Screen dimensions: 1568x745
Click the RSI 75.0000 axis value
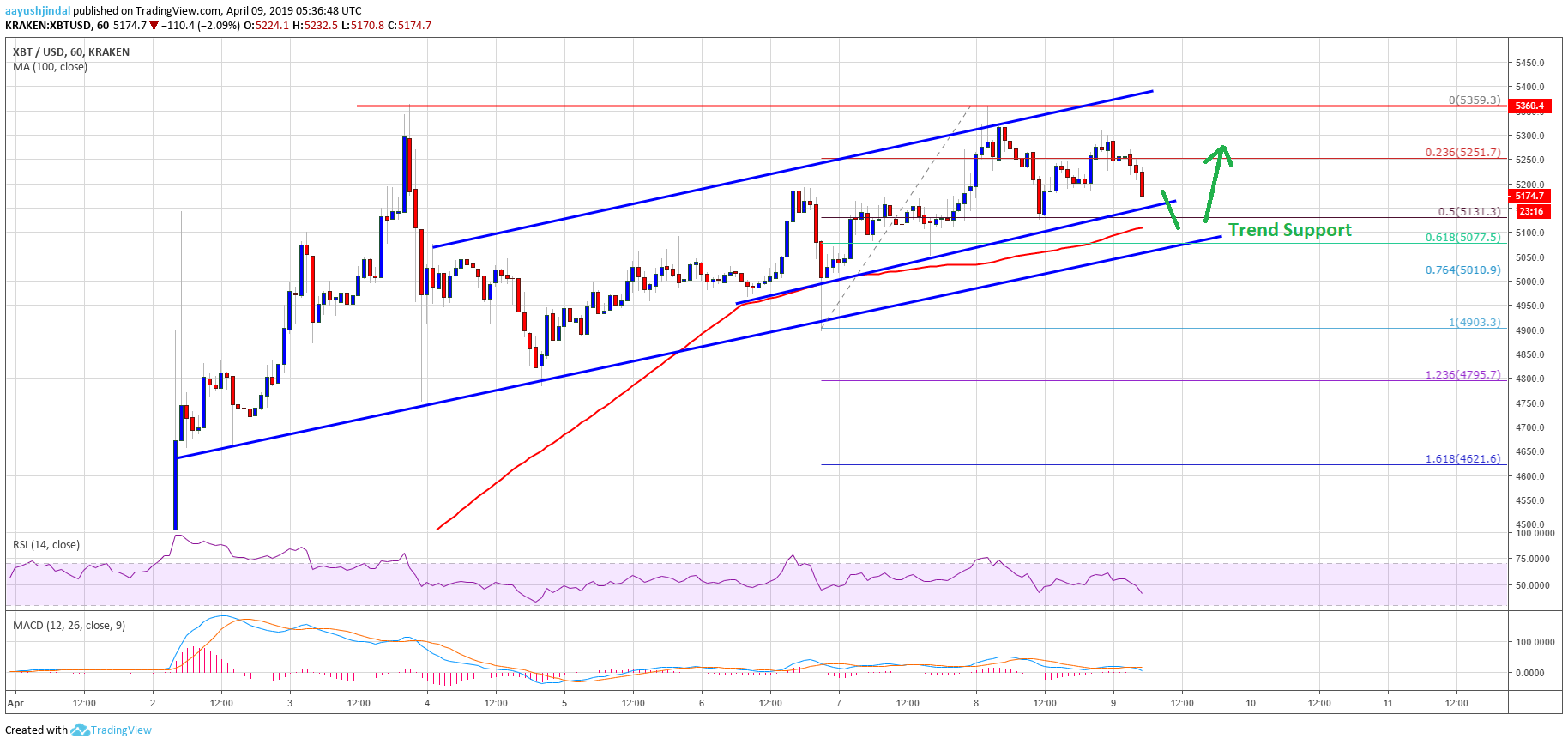pyautogui.click(x=1533, y=559)
